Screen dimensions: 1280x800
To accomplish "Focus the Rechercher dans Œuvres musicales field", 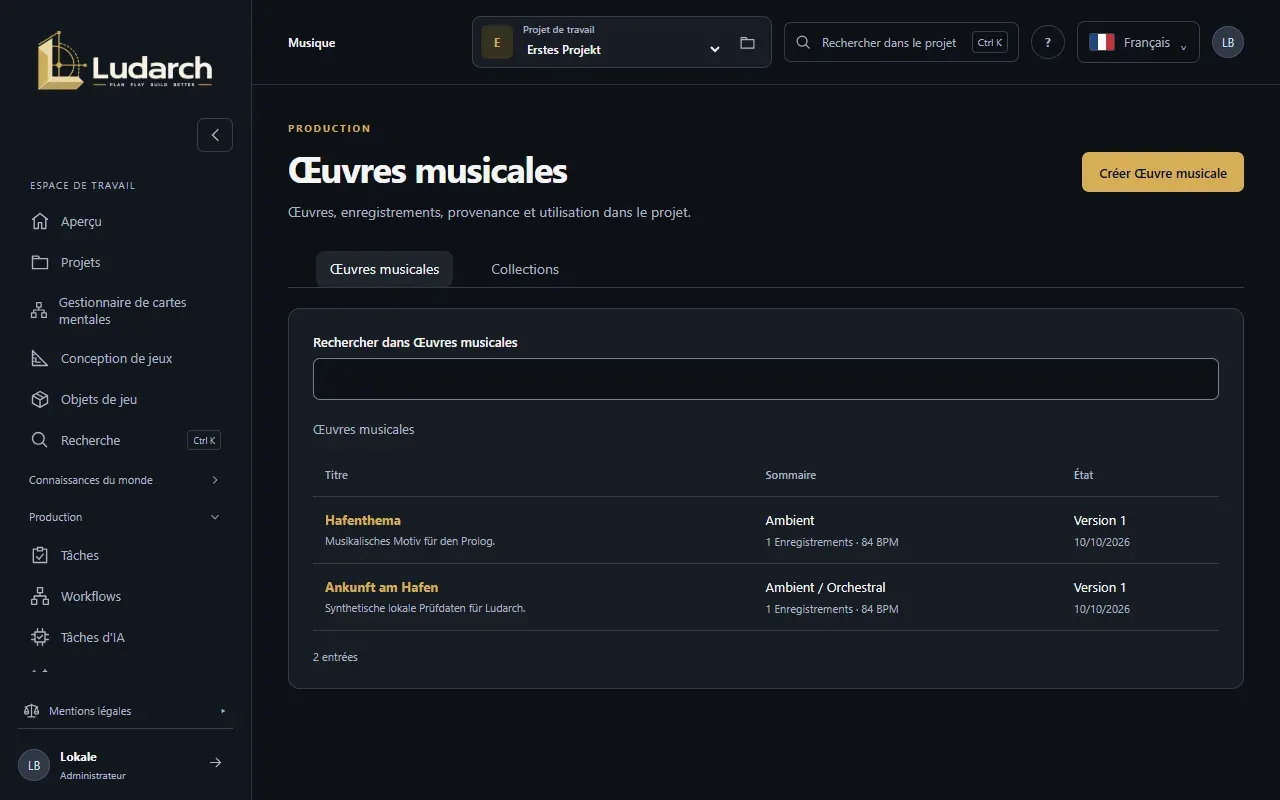I will pos(766,379).
